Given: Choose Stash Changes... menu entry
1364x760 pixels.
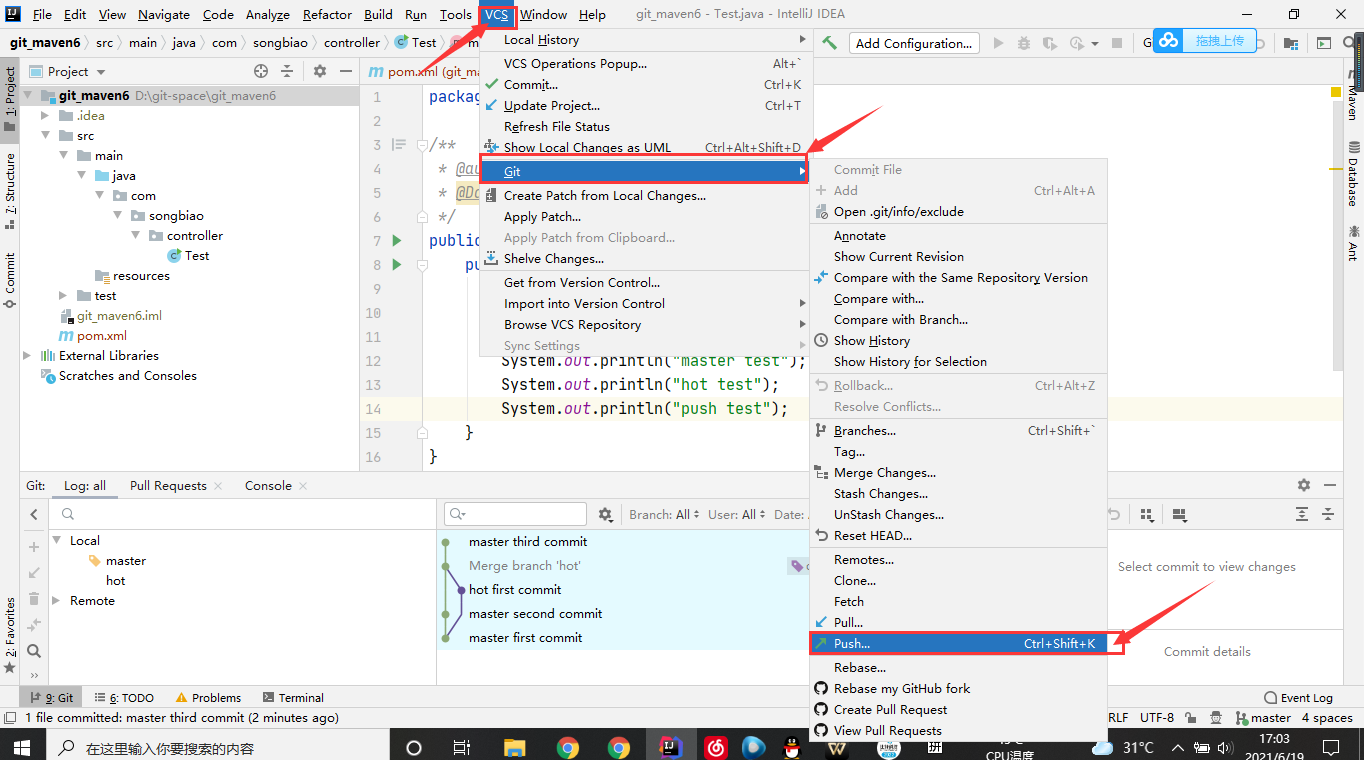Looking at the screenshot, I should tap(958, 494).
